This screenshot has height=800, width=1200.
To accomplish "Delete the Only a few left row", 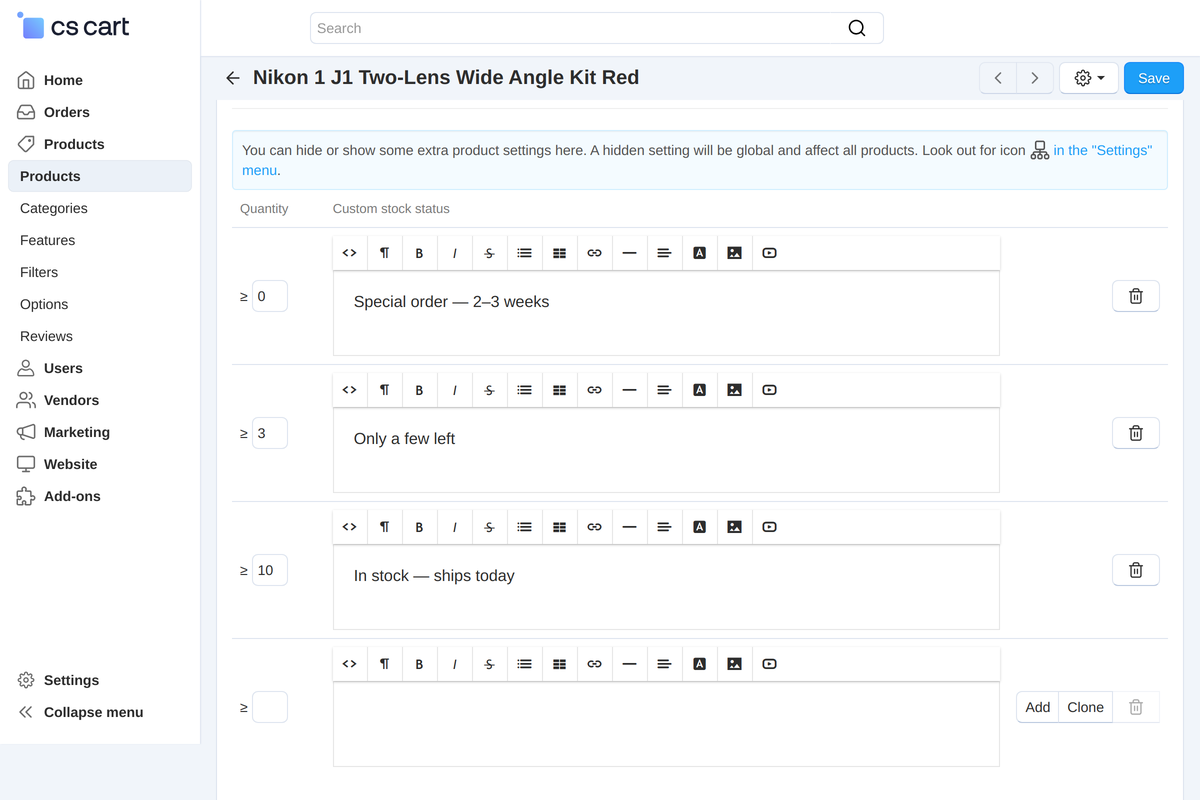I will coord(1136,433).
